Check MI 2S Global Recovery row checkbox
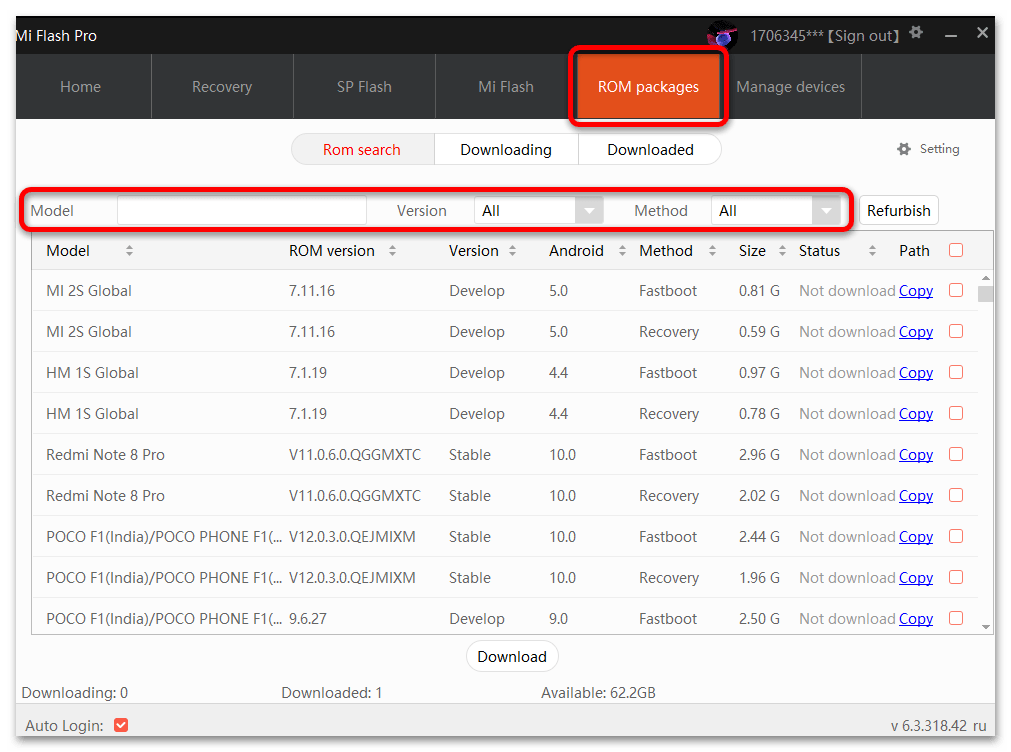Screen dimensions: 1011x752 pos(956,331)
